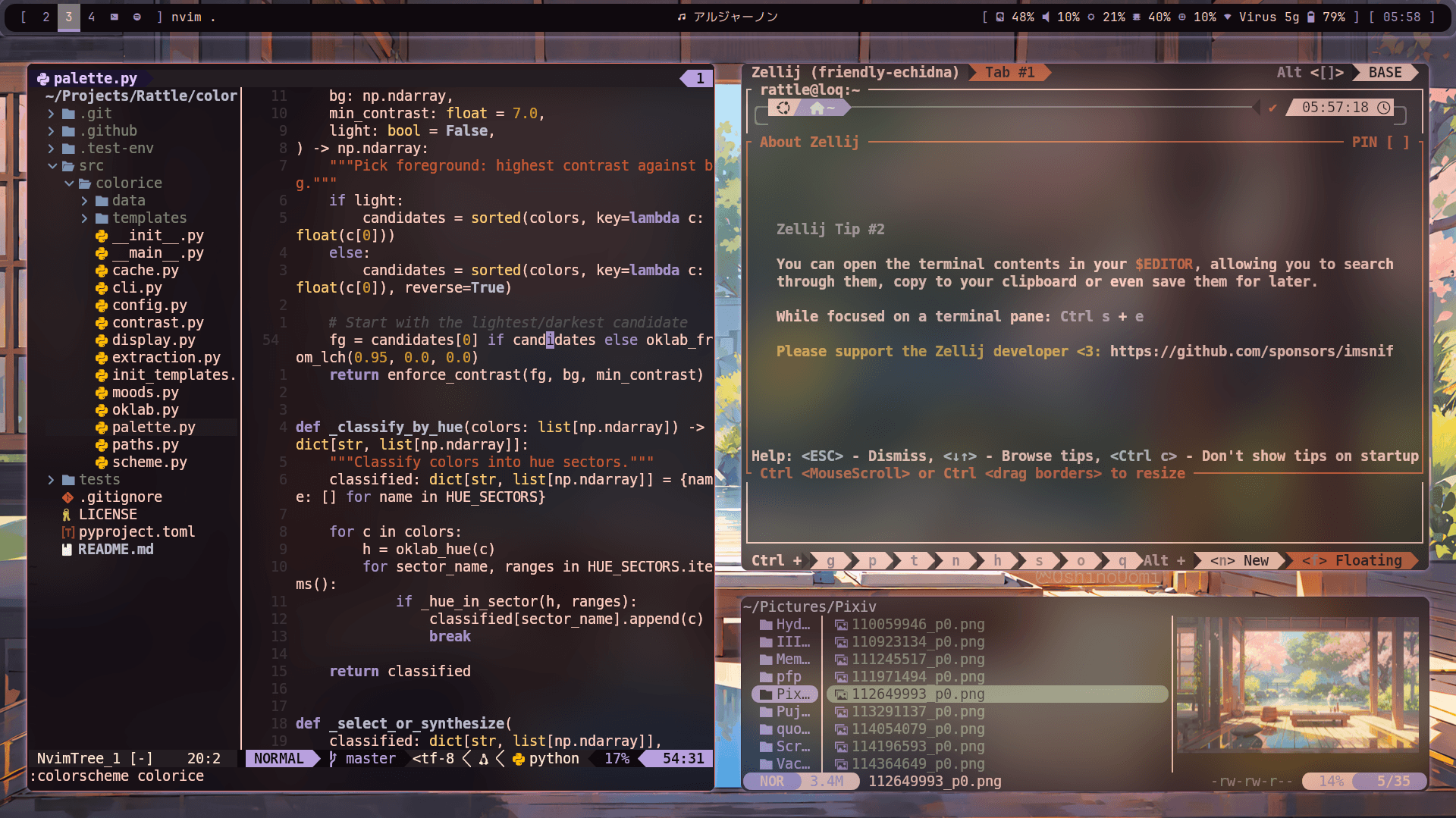Open __main__.py in the tree
The height and width of the screenshot is (818, 1456).
click(x=158, y=252)
